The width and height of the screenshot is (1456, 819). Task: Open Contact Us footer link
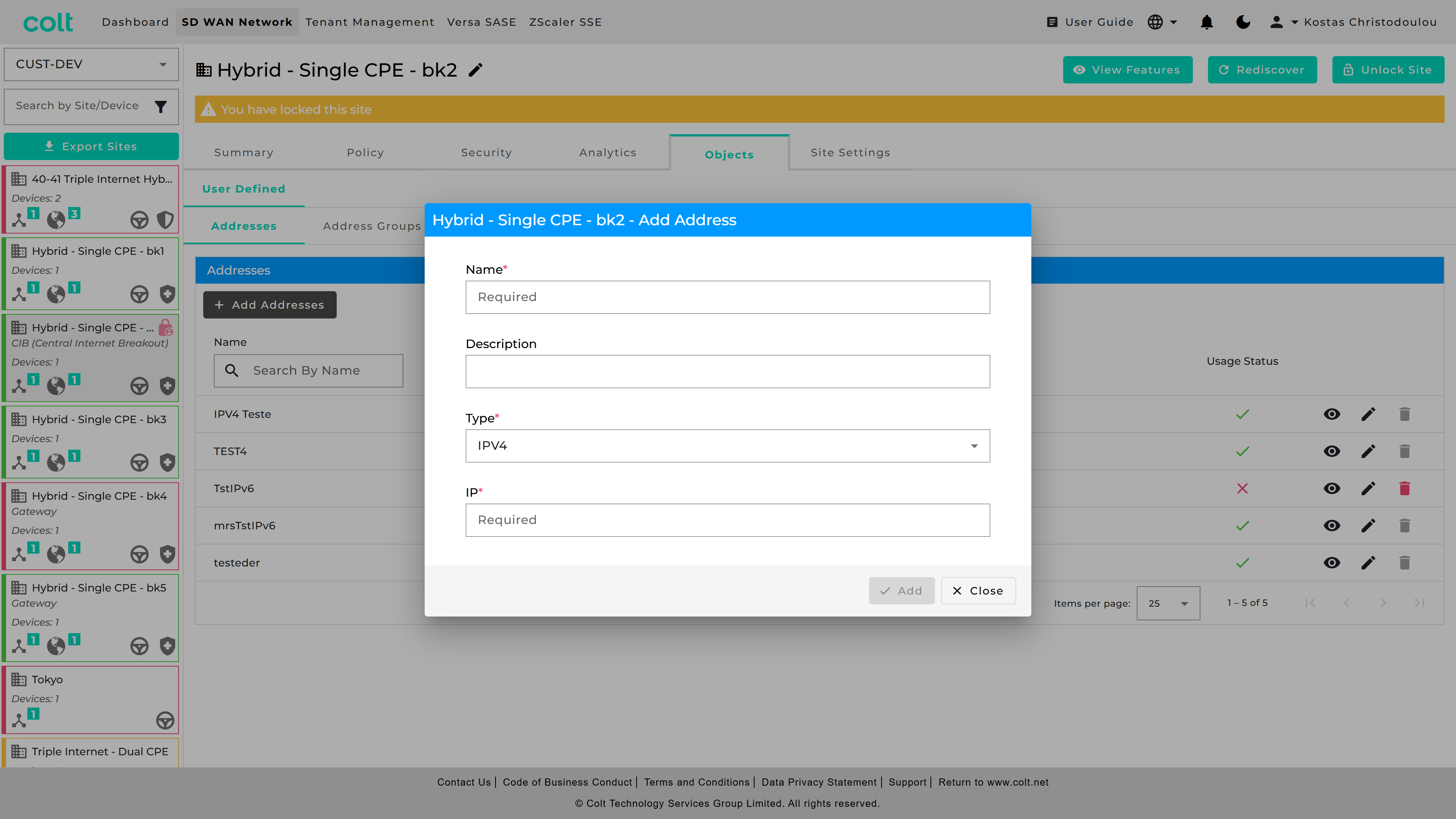(463, 782)
